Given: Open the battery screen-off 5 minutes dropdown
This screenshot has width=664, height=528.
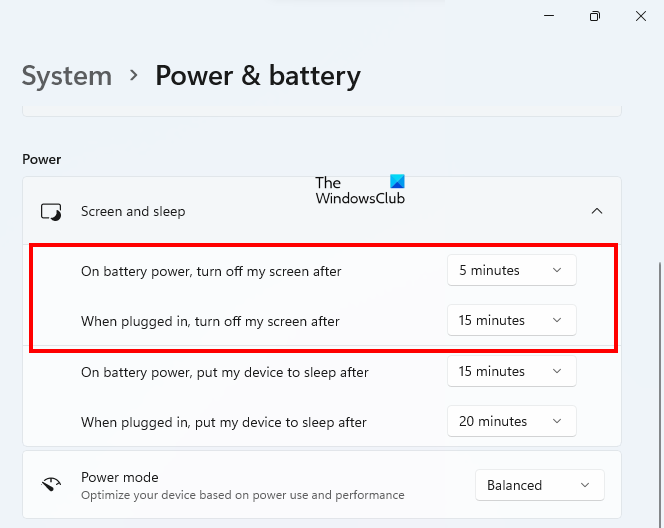Looking at the screenshot, I should click(x=511, y=270).
